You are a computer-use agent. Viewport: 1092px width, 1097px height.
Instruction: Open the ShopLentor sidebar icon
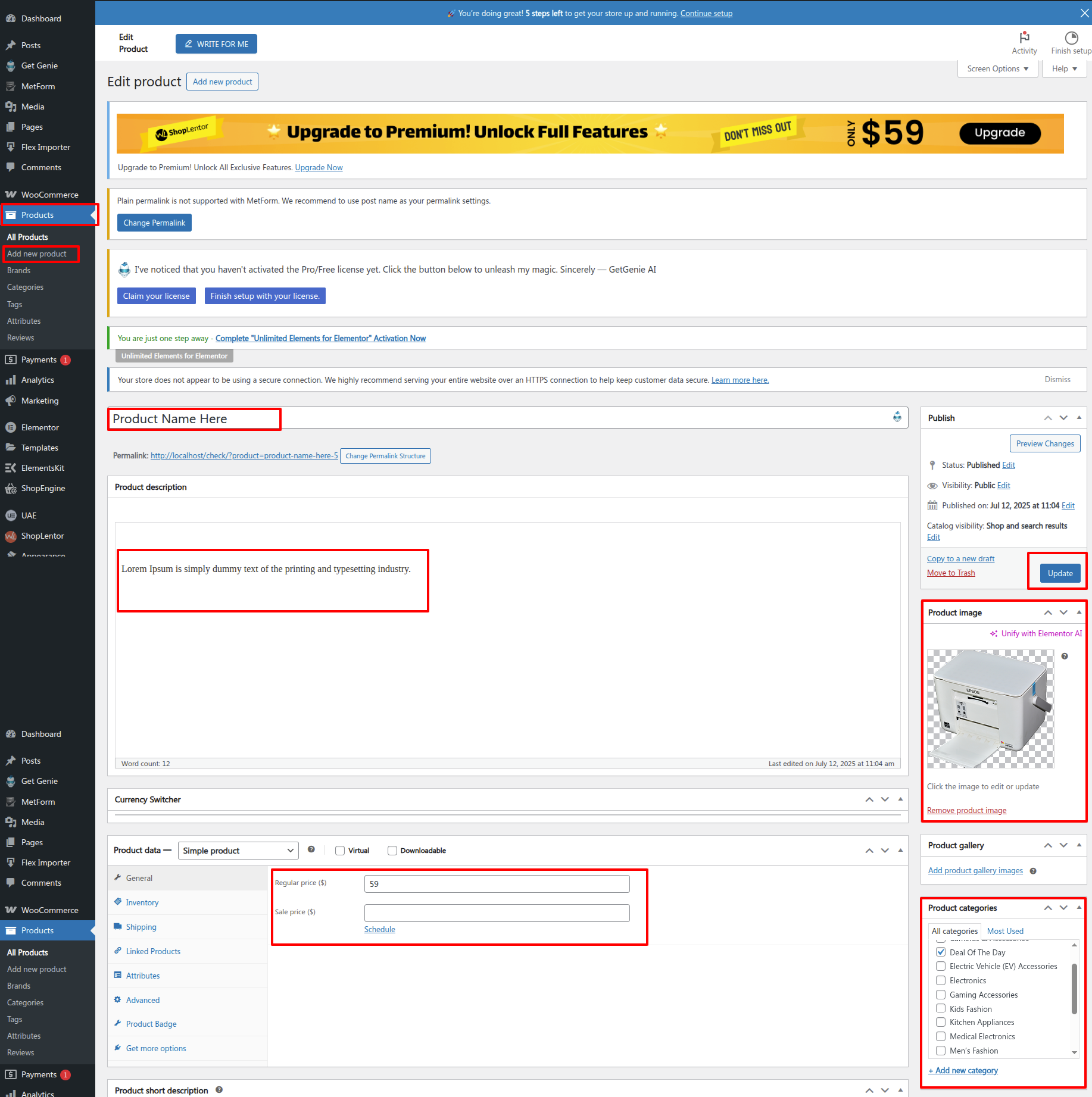pyautogui.click(x=11, y=536)
